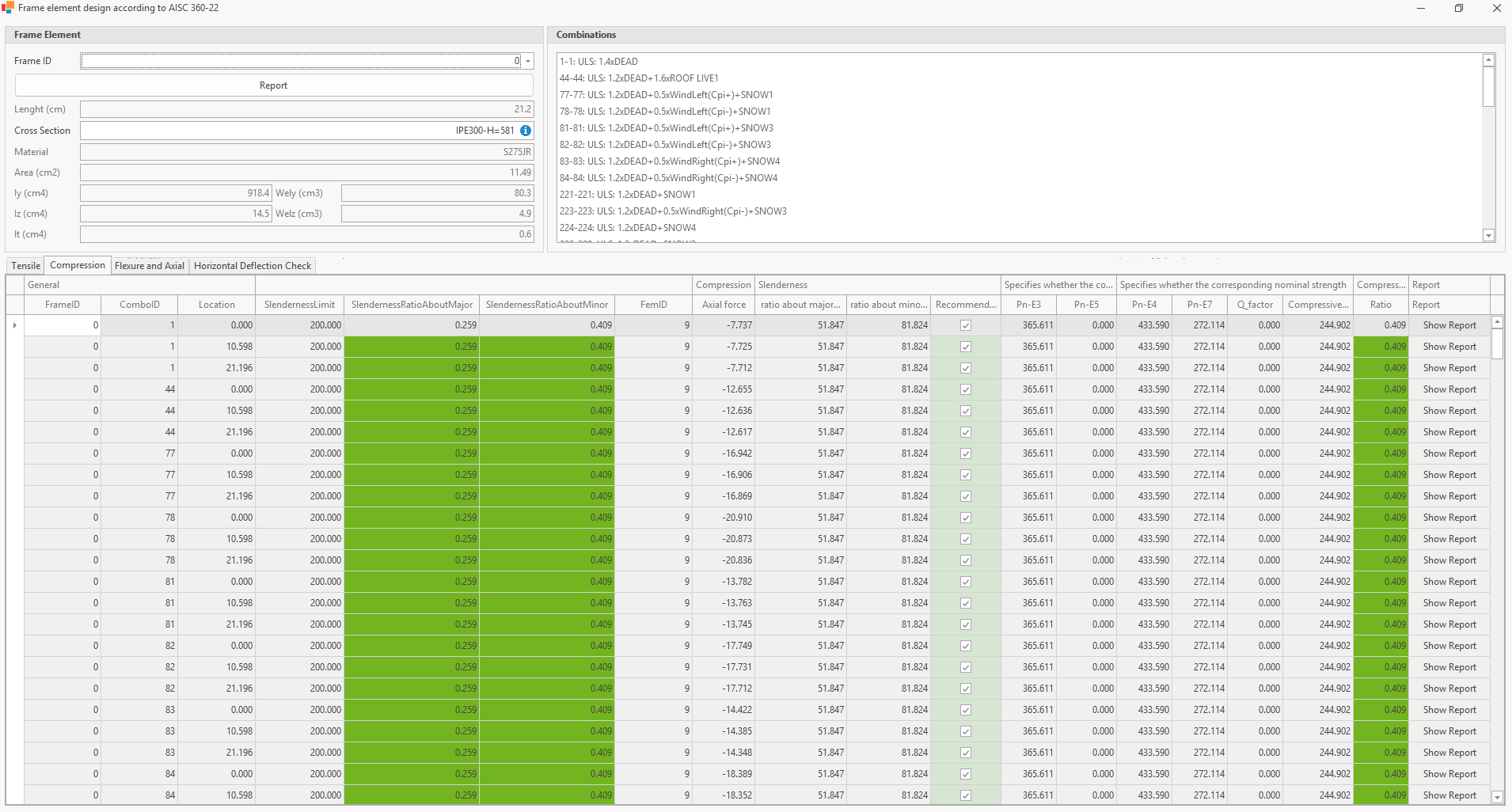Toggle Recommended checkbox for combo 84 at 10.598

[965, 795]
